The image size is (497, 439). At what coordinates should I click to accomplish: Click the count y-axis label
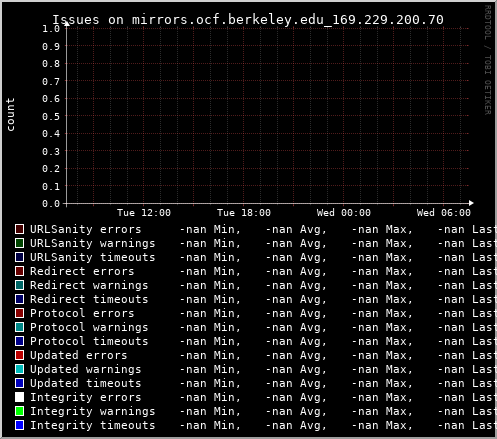(10, 114)
